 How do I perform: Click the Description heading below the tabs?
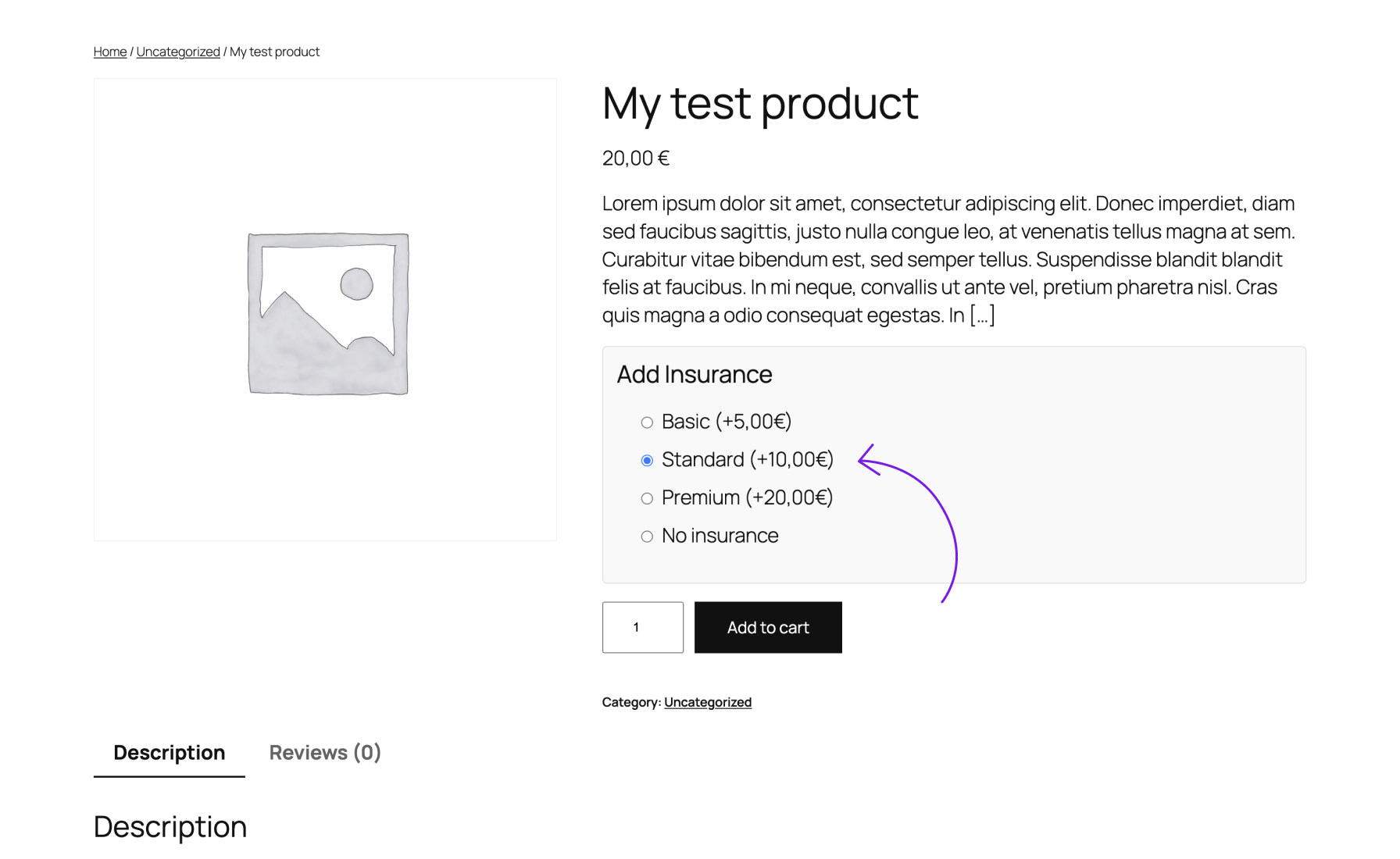click(170, 825)
